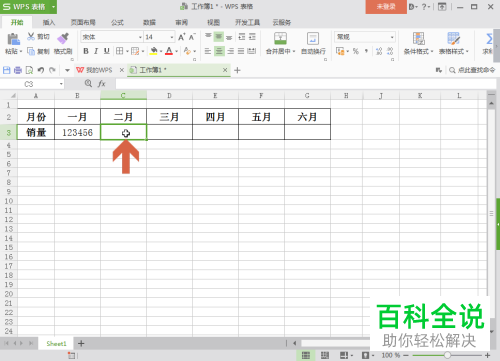
Task: Apply the yellow fill color bucket
Action: tap(154, 51)
